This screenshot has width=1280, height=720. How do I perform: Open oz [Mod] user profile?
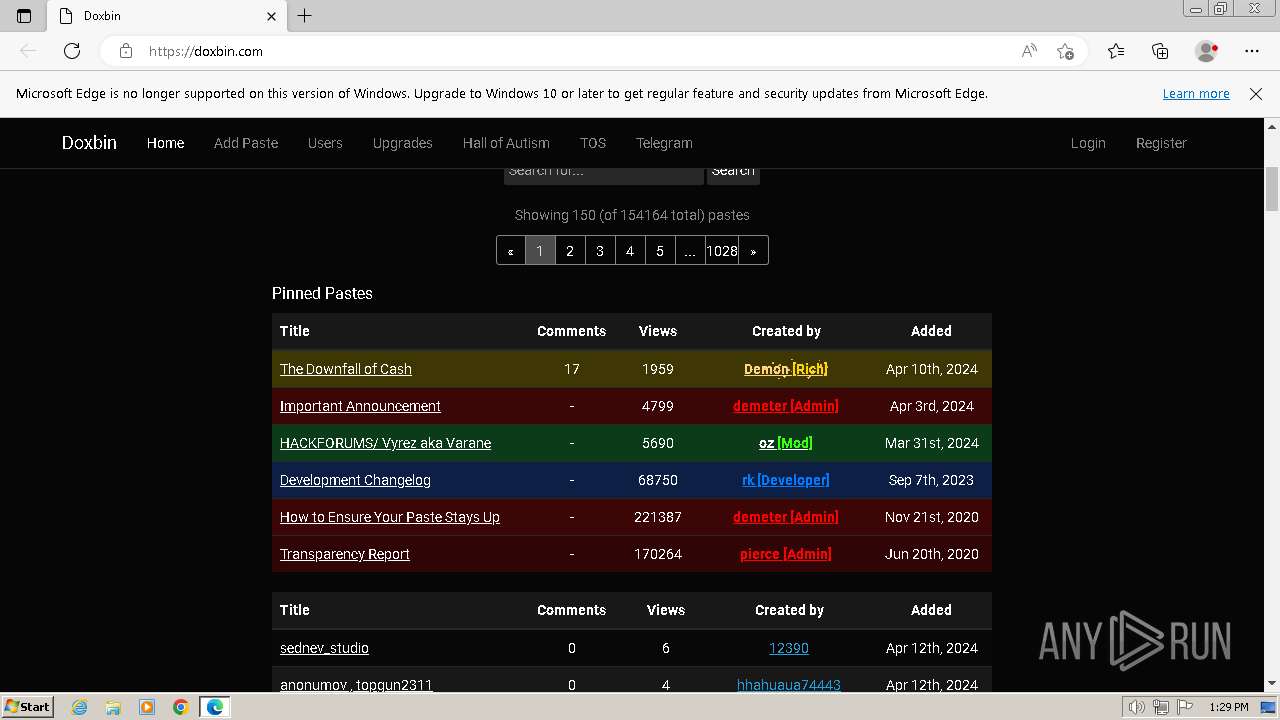[x=786, y=443]
